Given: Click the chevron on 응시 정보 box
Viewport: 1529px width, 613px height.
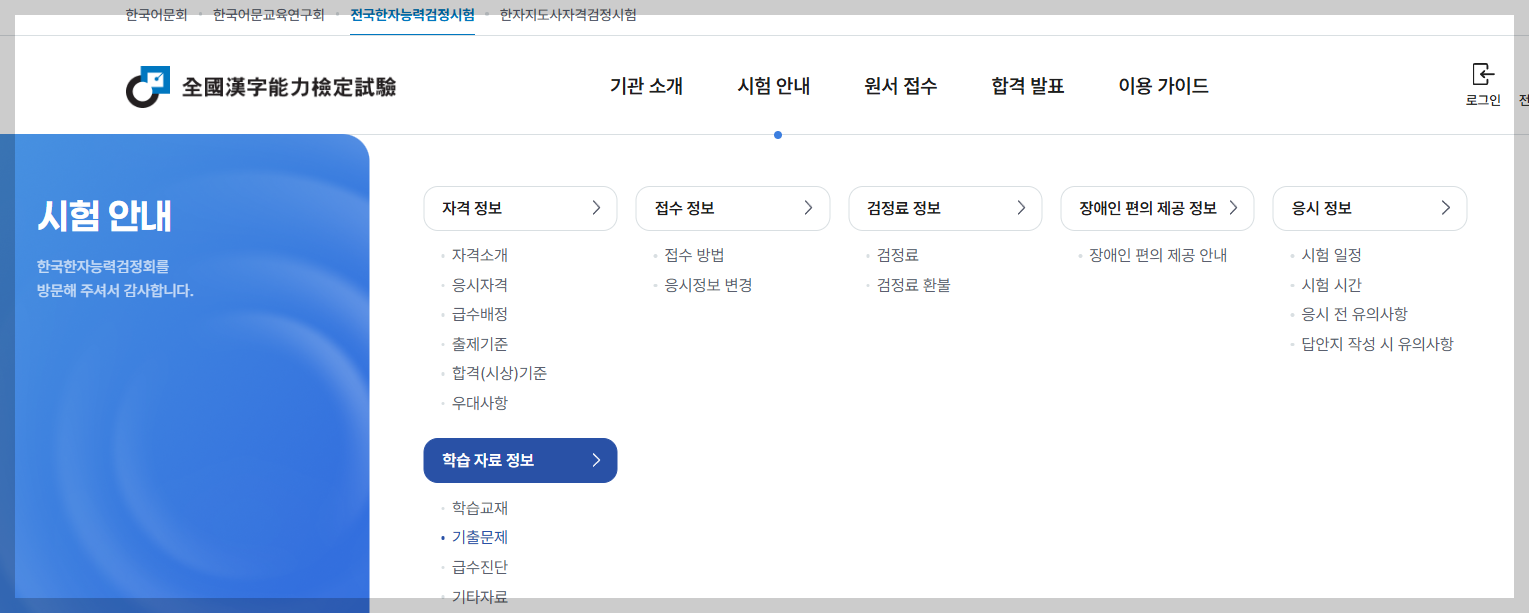Looking at the screenshot, I should [x=1444, y=208].
